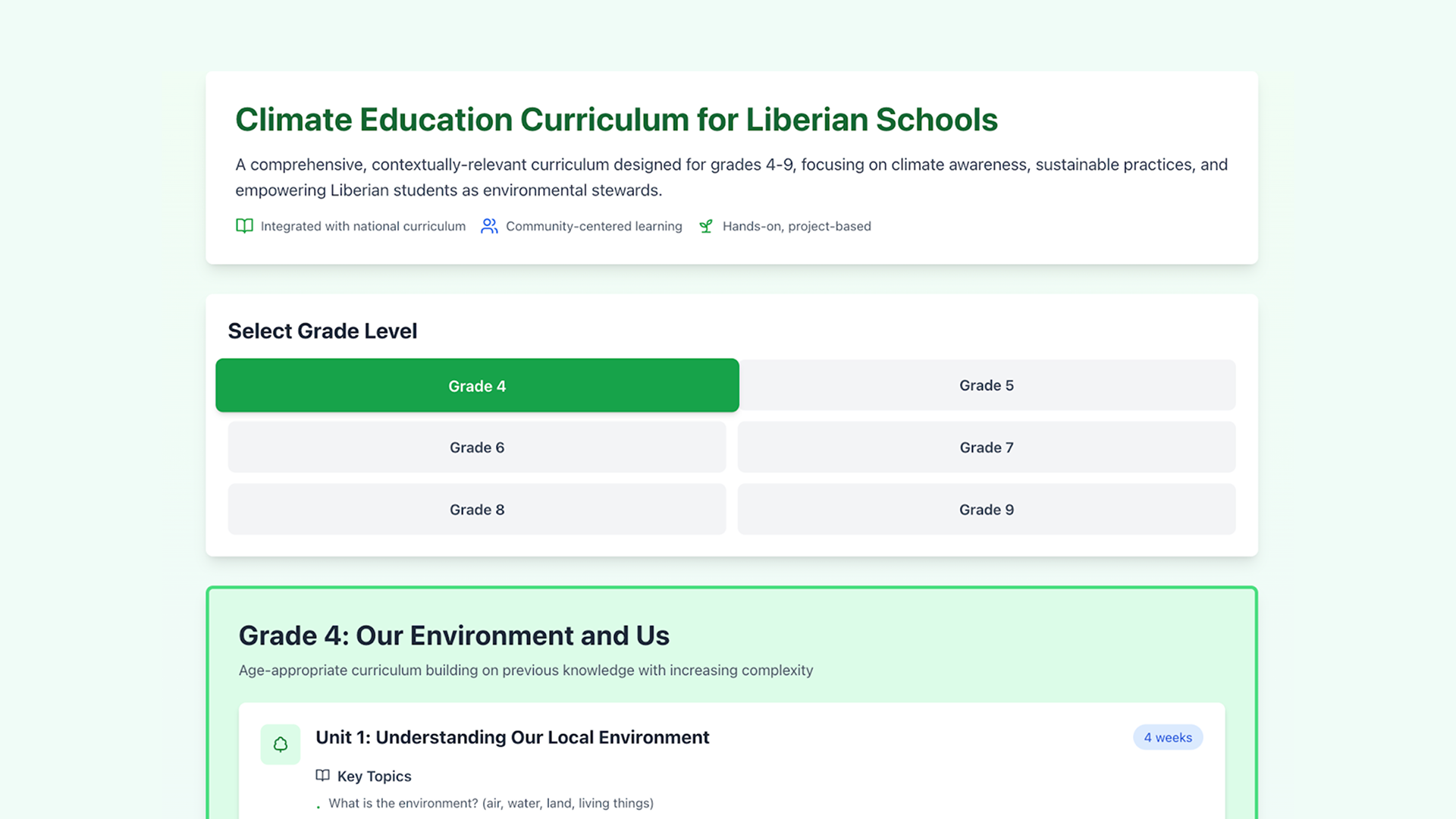
Task: Click the 4 weeks duration badge
Action: tap(1167, 737)
